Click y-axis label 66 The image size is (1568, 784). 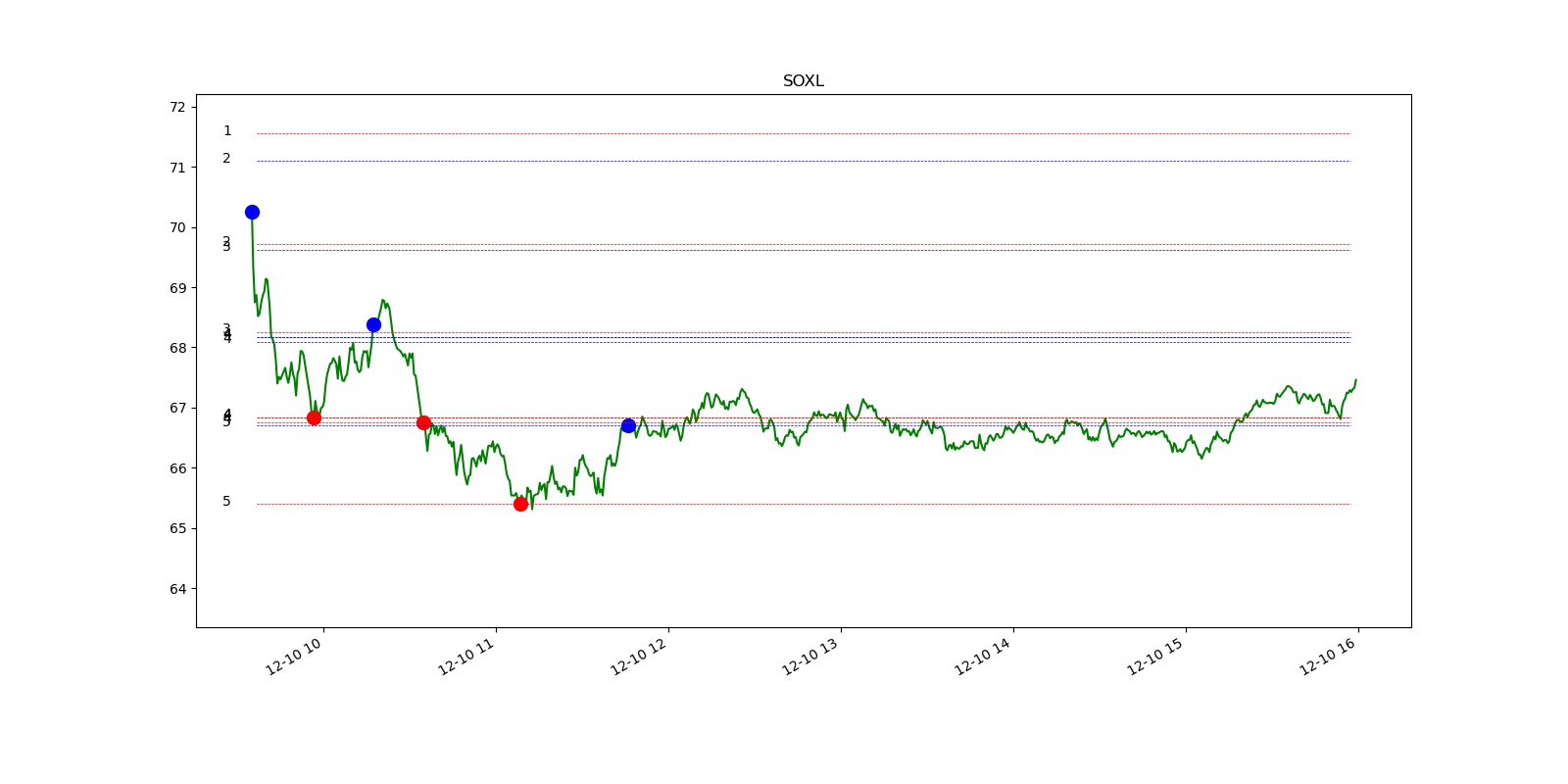(177, 468)
